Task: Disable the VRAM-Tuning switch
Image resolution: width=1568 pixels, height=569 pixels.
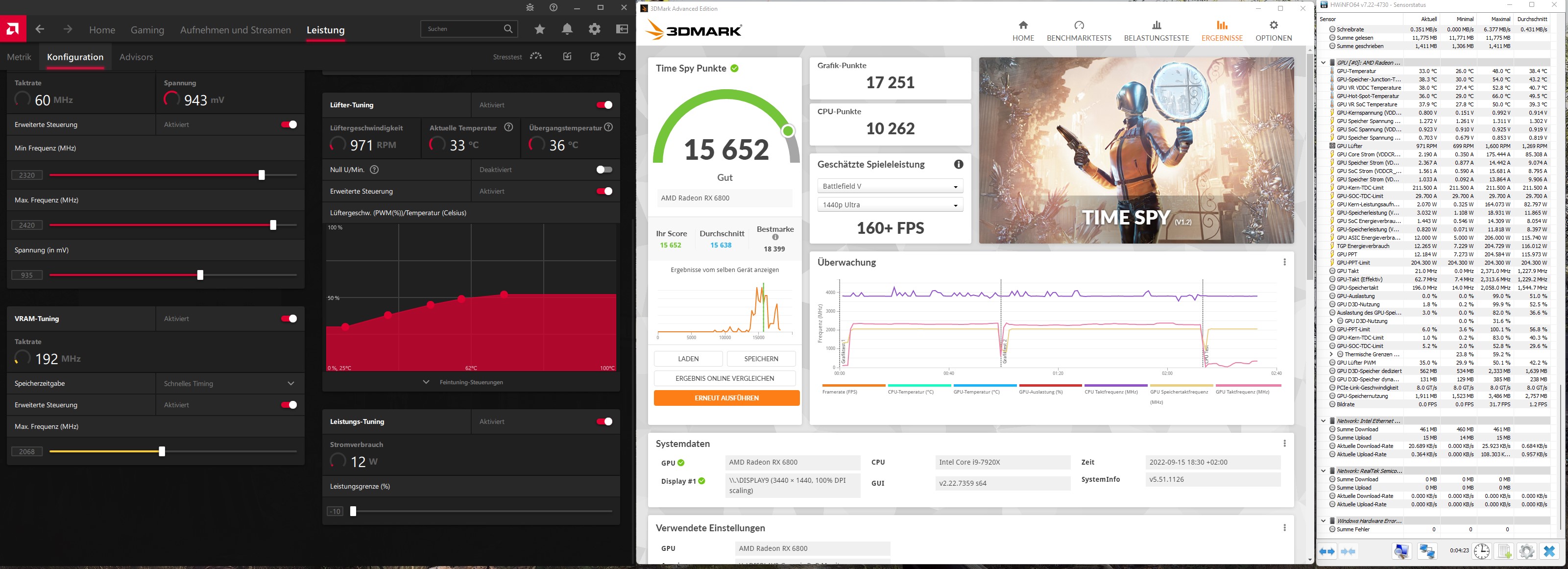Action: [289, 319]
